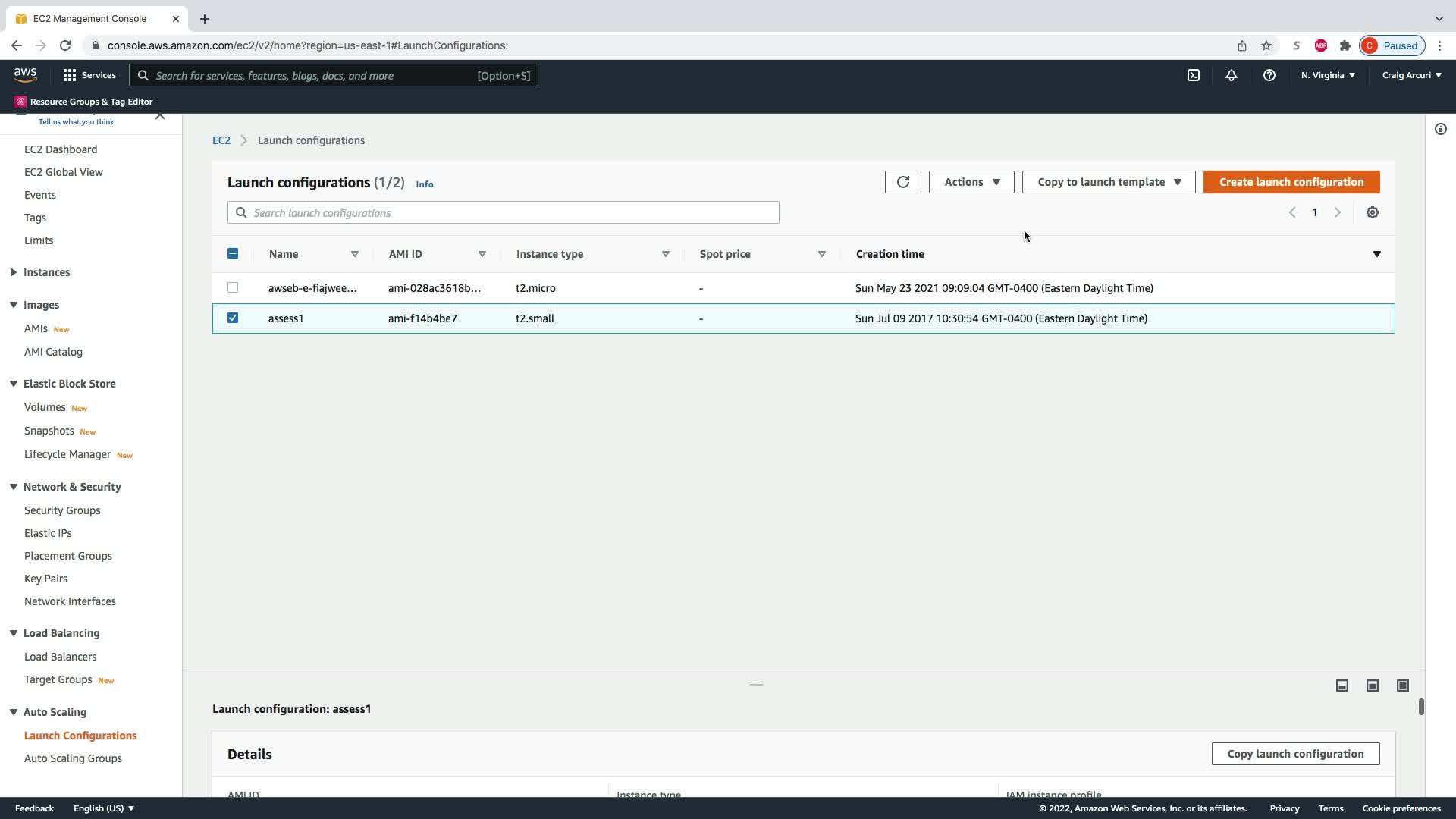The height and width of the screenshot is (819, 1456).
Task: Open table preferences gear icon
Action: [1373, 212]
